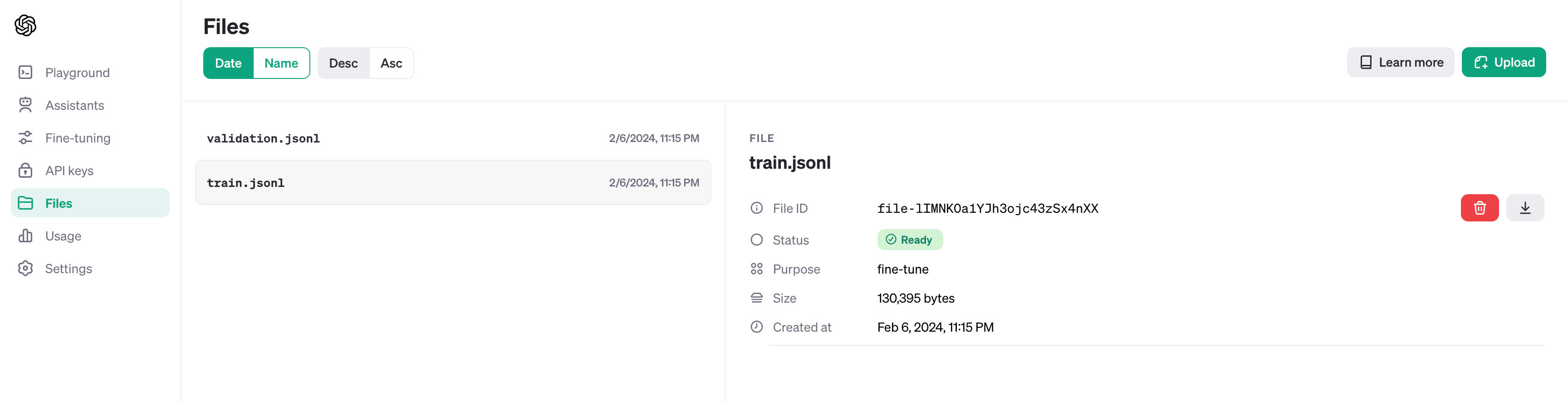Click the Playground terminal icon
This screenshot has height=402, width=1568.
pyautogui.click(x=25, y=73)
